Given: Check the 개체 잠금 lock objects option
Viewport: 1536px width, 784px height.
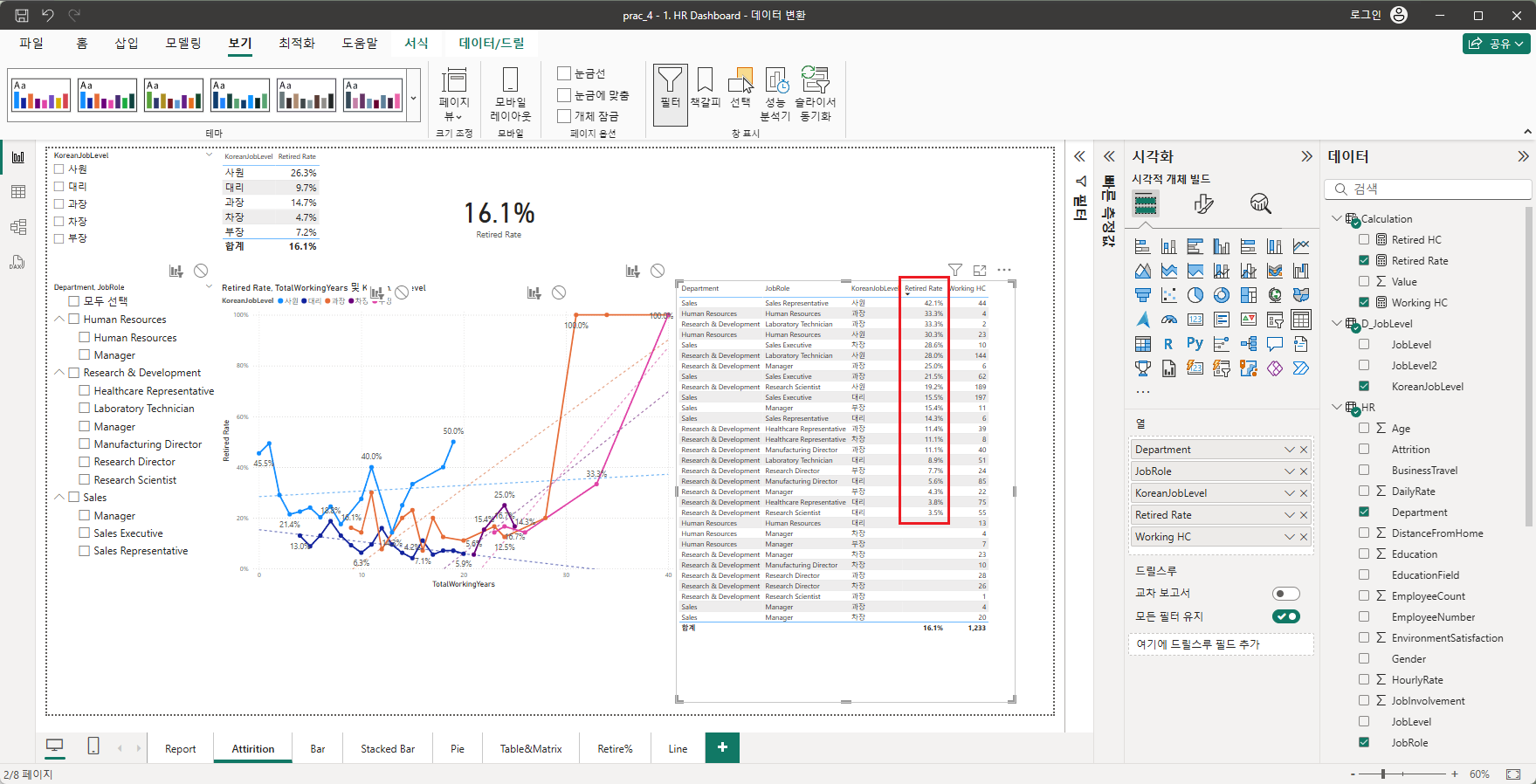Looking at the screenshot, I should coord(564,116).
